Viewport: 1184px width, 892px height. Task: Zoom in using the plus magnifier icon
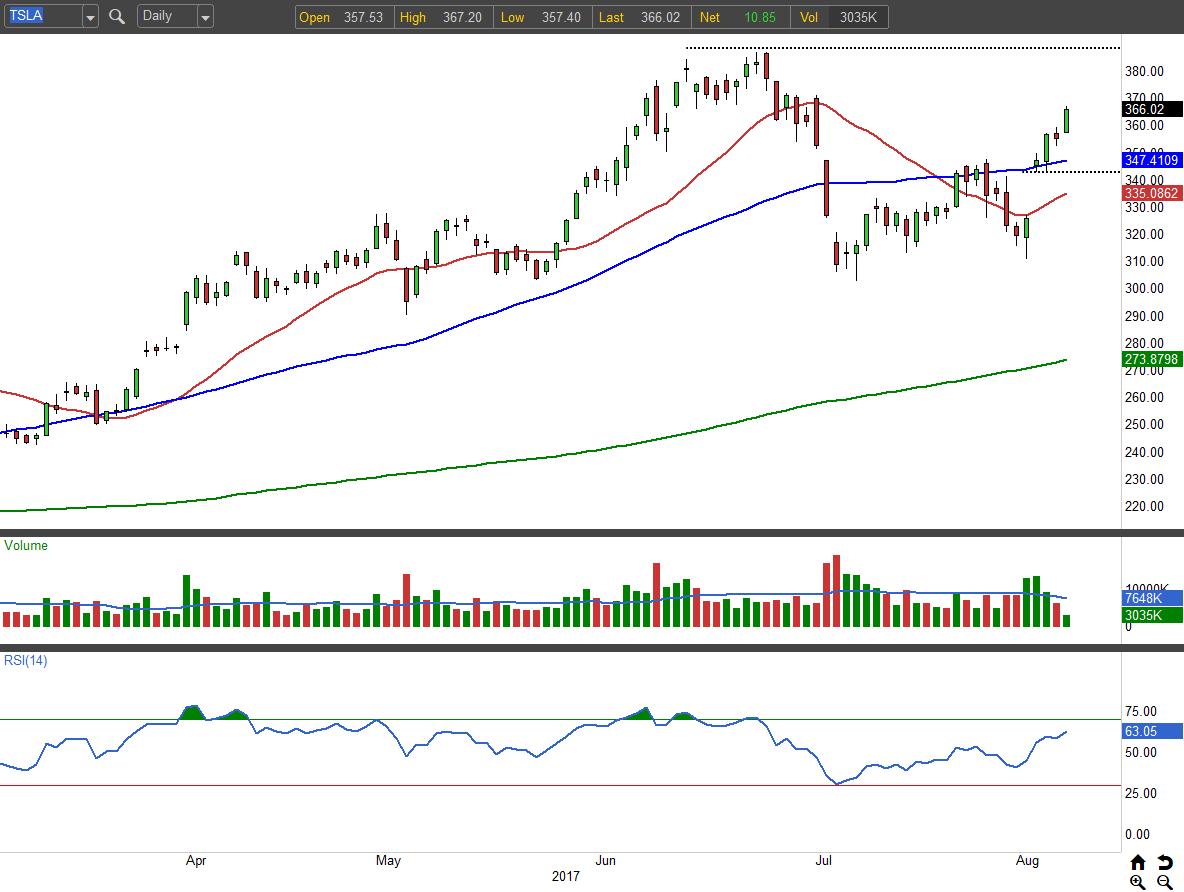point(1138,882)
